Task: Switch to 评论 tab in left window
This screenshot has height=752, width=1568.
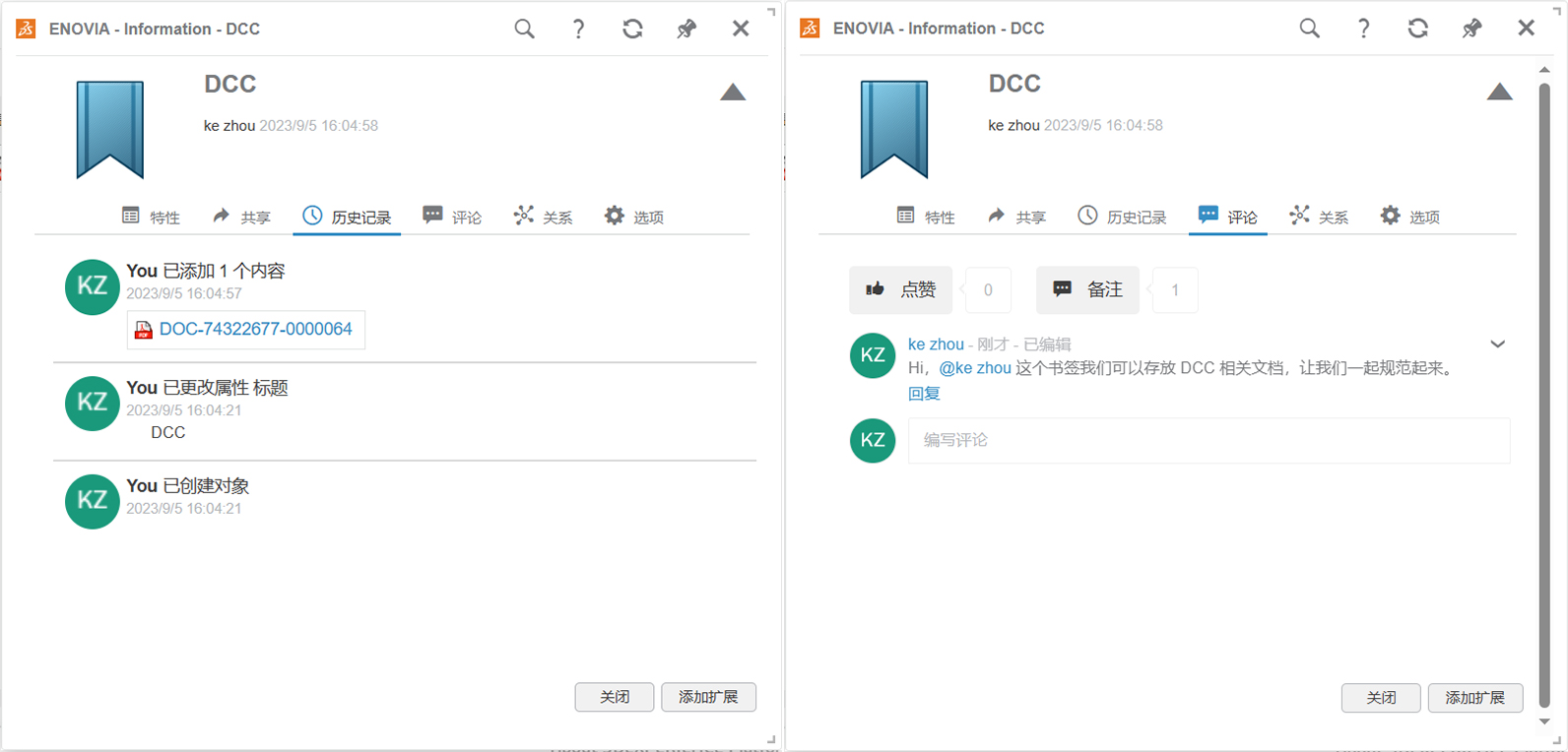Action: (x=452, y=217)
